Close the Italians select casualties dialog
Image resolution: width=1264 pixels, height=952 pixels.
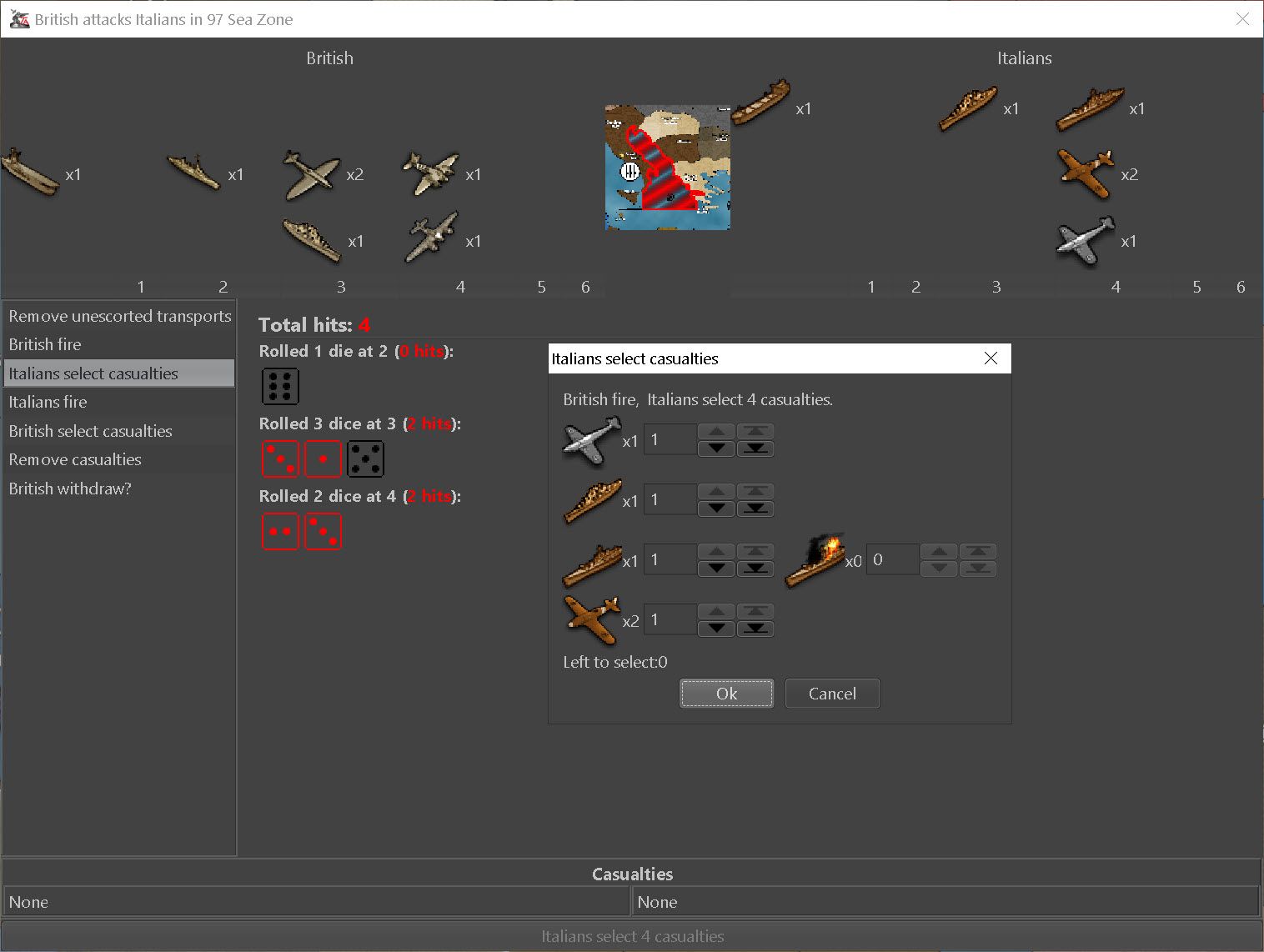tap(991, 358)
